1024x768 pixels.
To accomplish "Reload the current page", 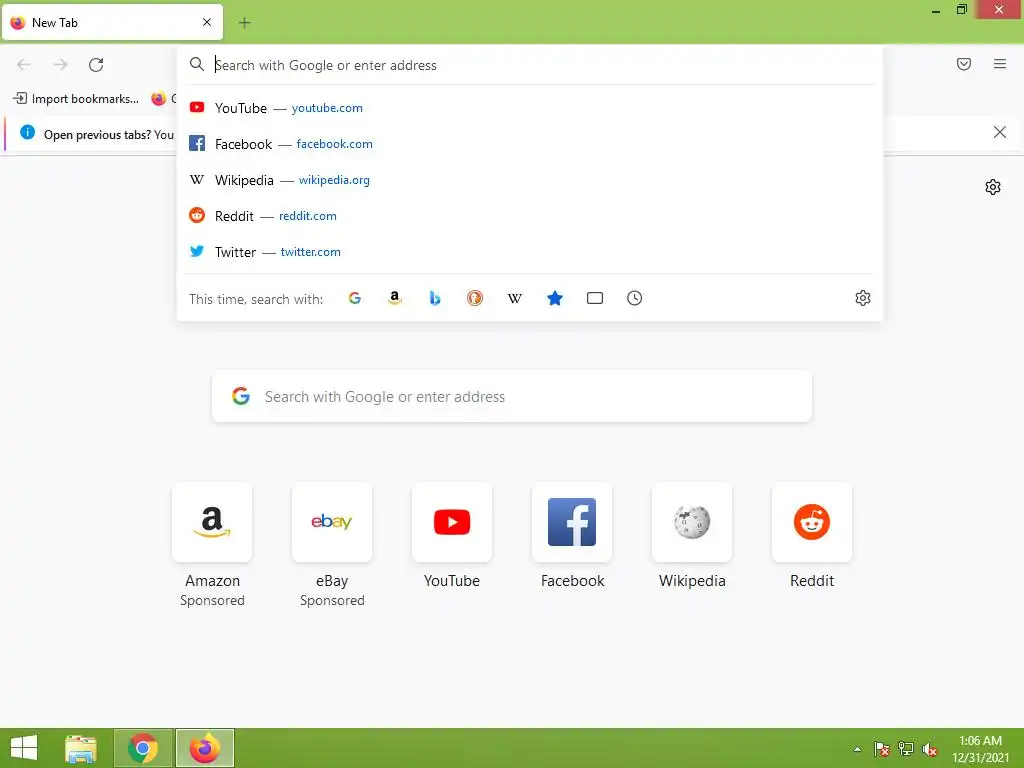I will pyautogui.click(x=96, y=64).
